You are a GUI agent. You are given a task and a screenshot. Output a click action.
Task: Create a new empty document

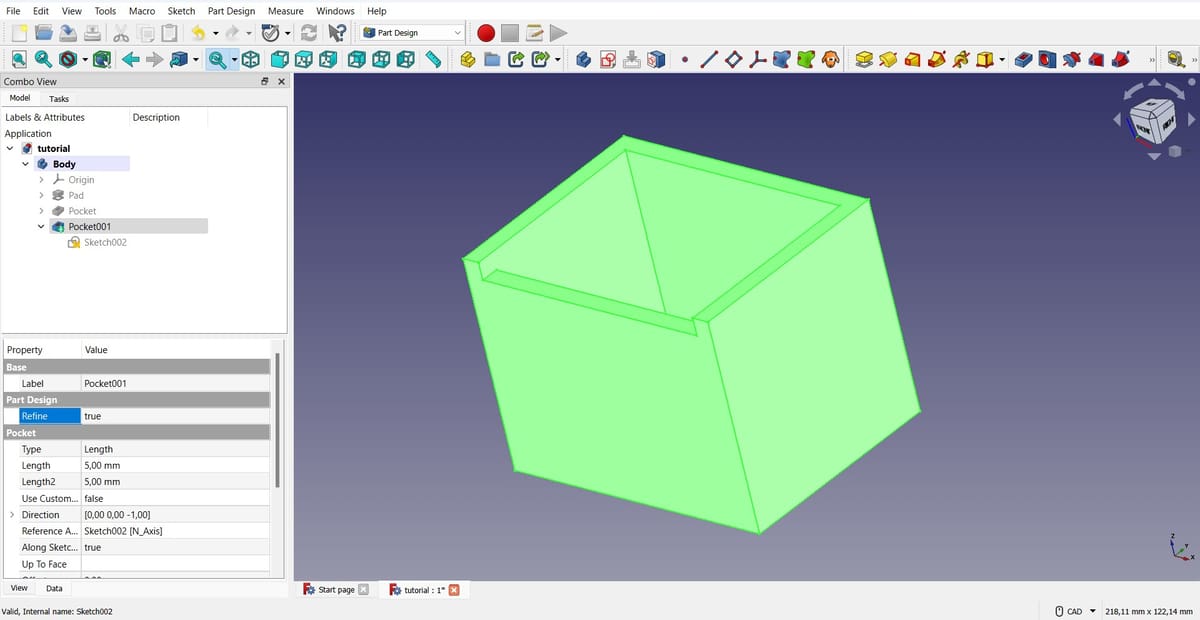(19, 33)
